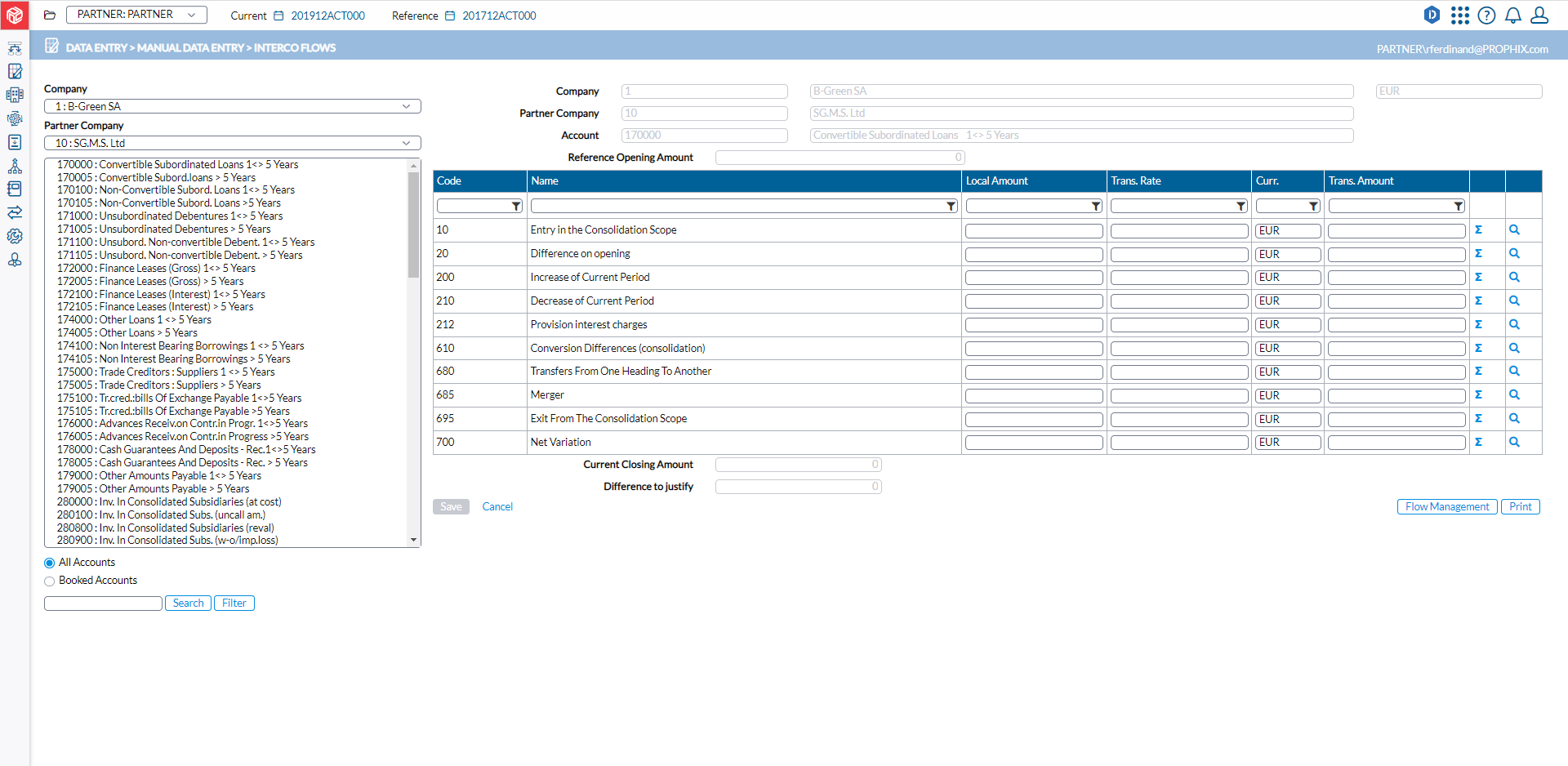Click the accounts list scroll down arrow

[x=413, y=540]
